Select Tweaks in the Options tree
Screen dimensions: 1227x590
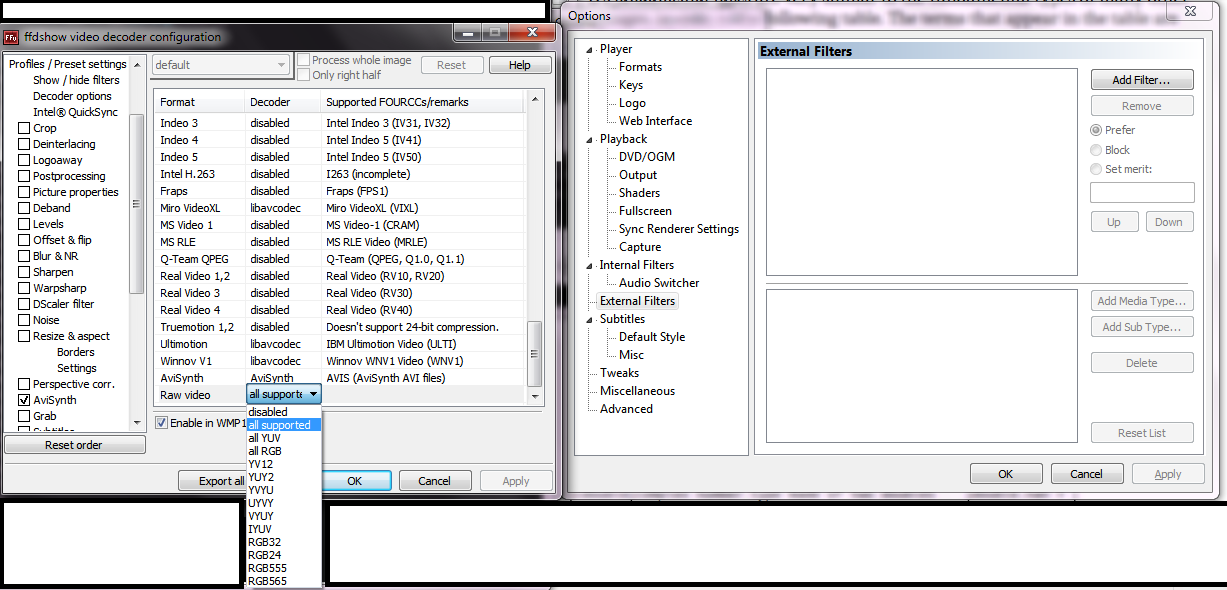click(619, 373)
